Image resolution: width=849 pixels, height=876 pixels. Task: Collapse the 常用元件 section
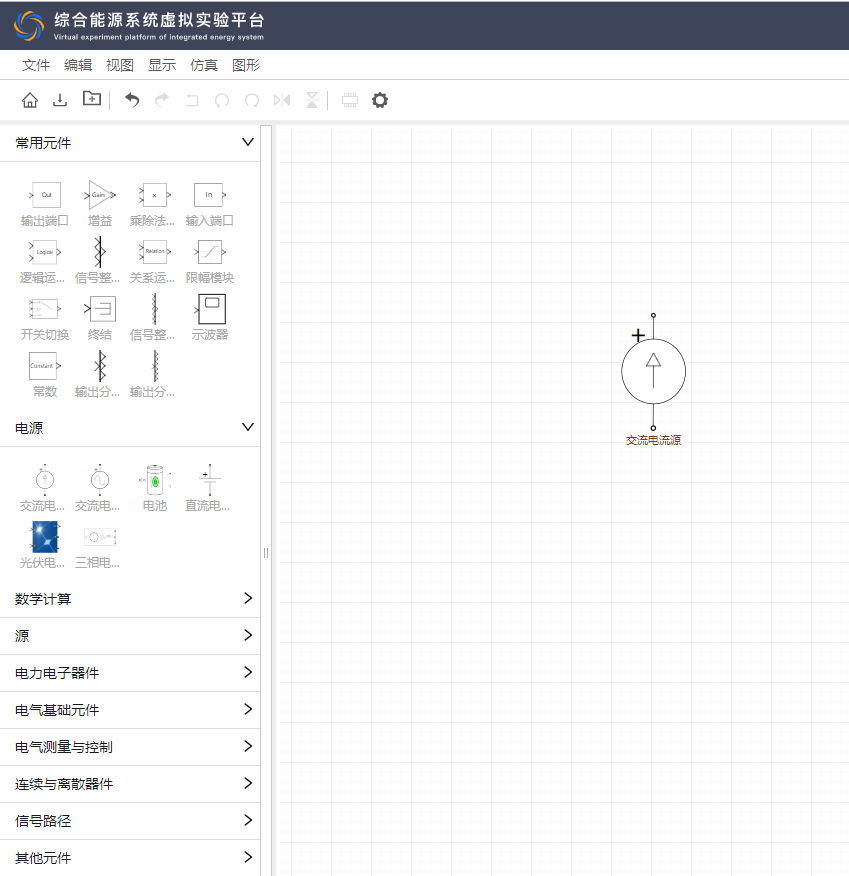click(x=247, y=142)
